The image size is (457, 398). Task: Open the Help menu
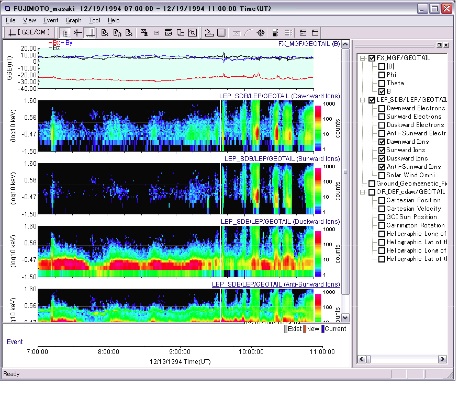(x=113, y=20)
